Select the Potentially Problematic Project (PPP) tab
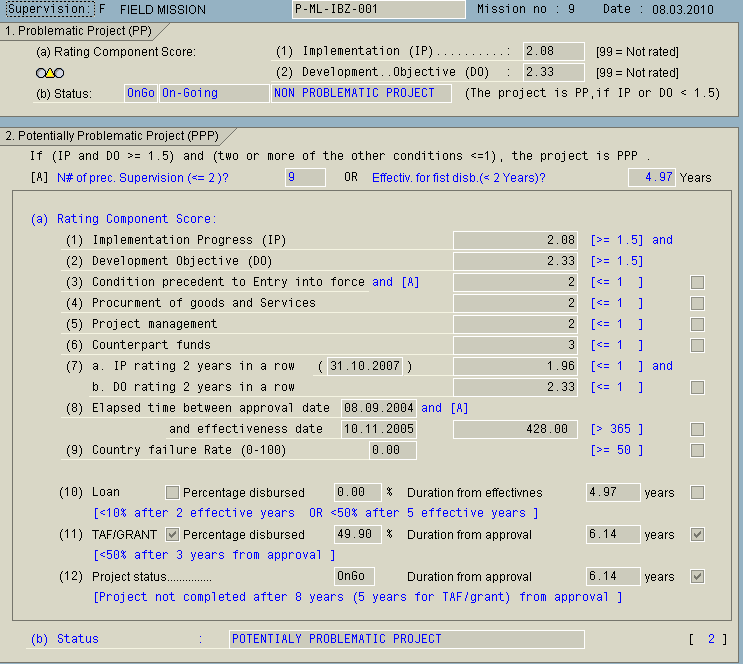Viewport: 743px width, 664px height. [x=110, y=135]
